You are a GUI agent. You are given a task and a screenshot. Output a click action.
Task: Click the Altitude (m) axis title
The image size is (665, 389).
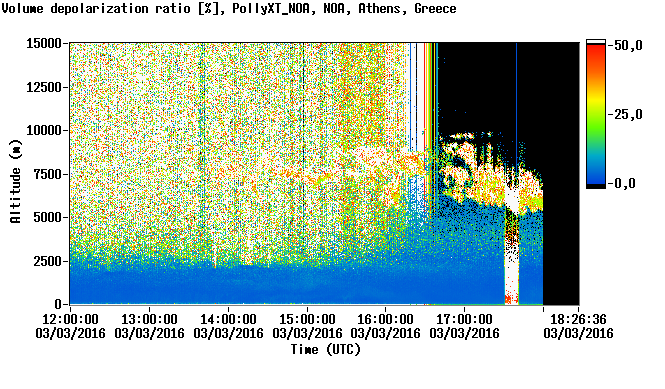pyautogui.click(x=16, y=181)
